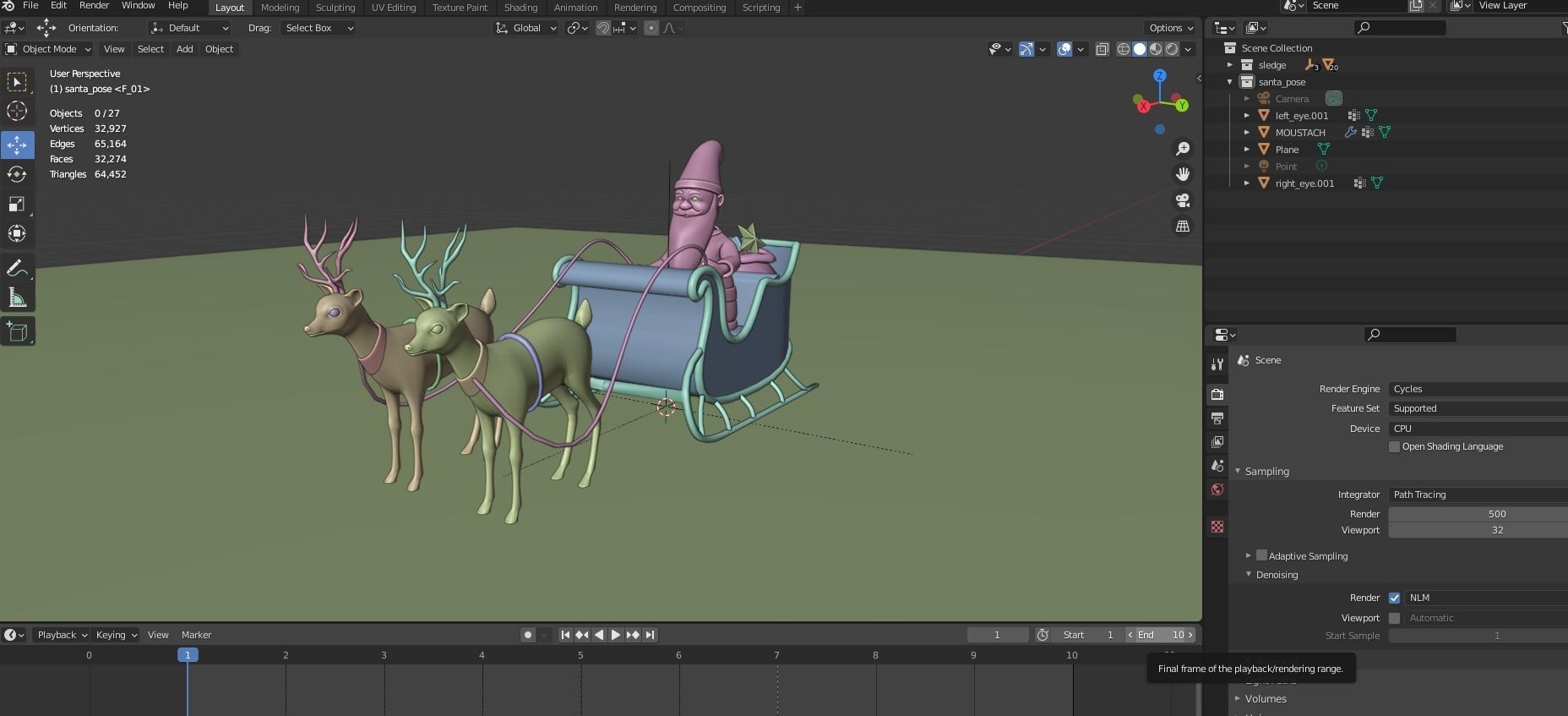Jump to the first frame

click(x=565, y=635)
